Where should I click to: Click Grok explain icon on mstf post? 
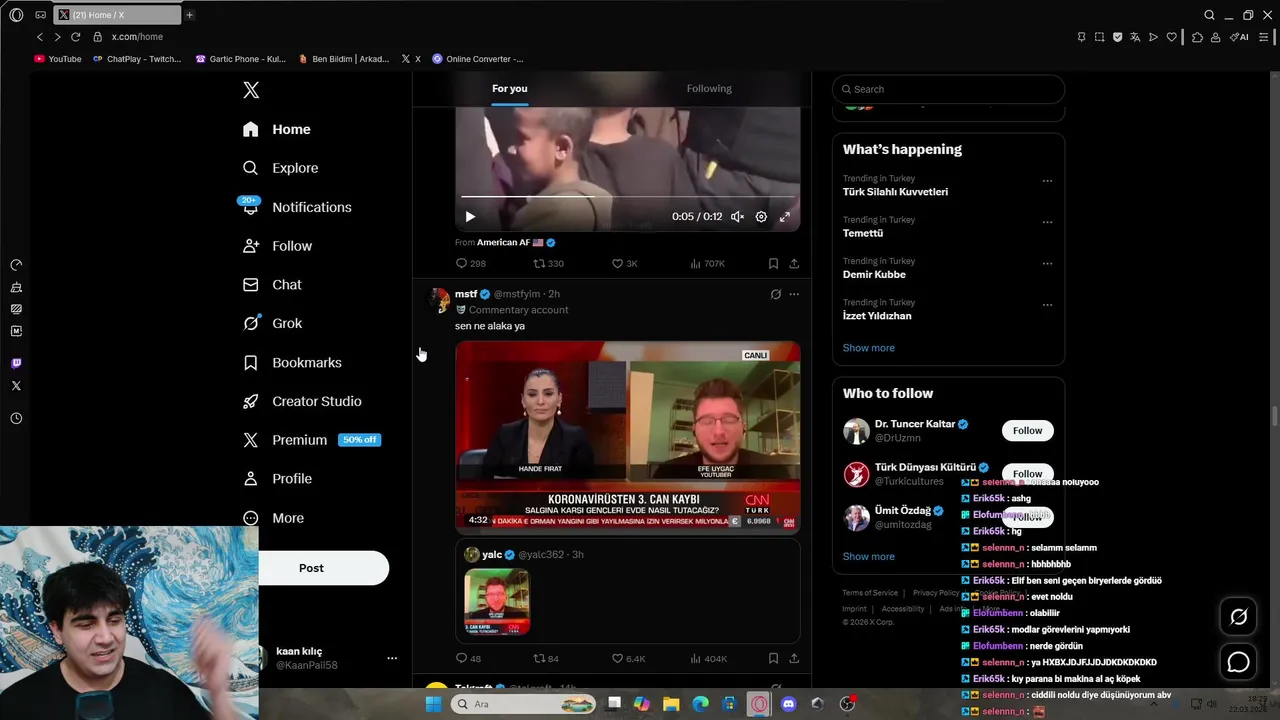(x=775, y=294)
